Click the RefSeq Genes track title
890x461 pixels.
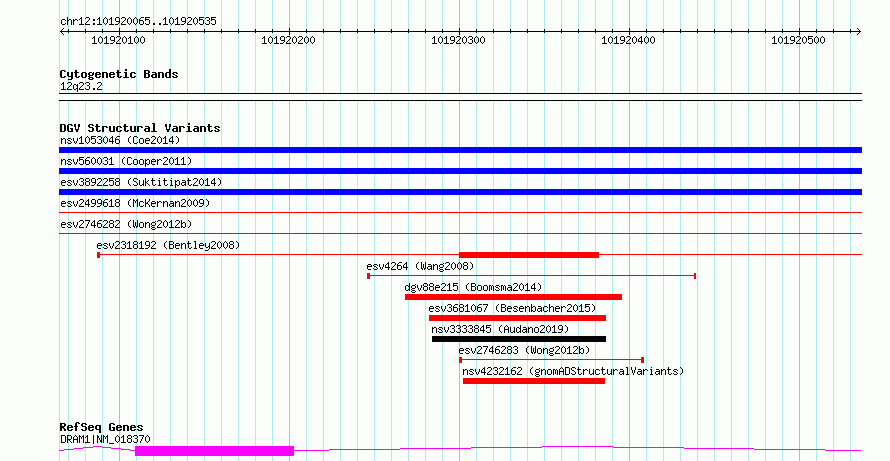tap(101, 427)
